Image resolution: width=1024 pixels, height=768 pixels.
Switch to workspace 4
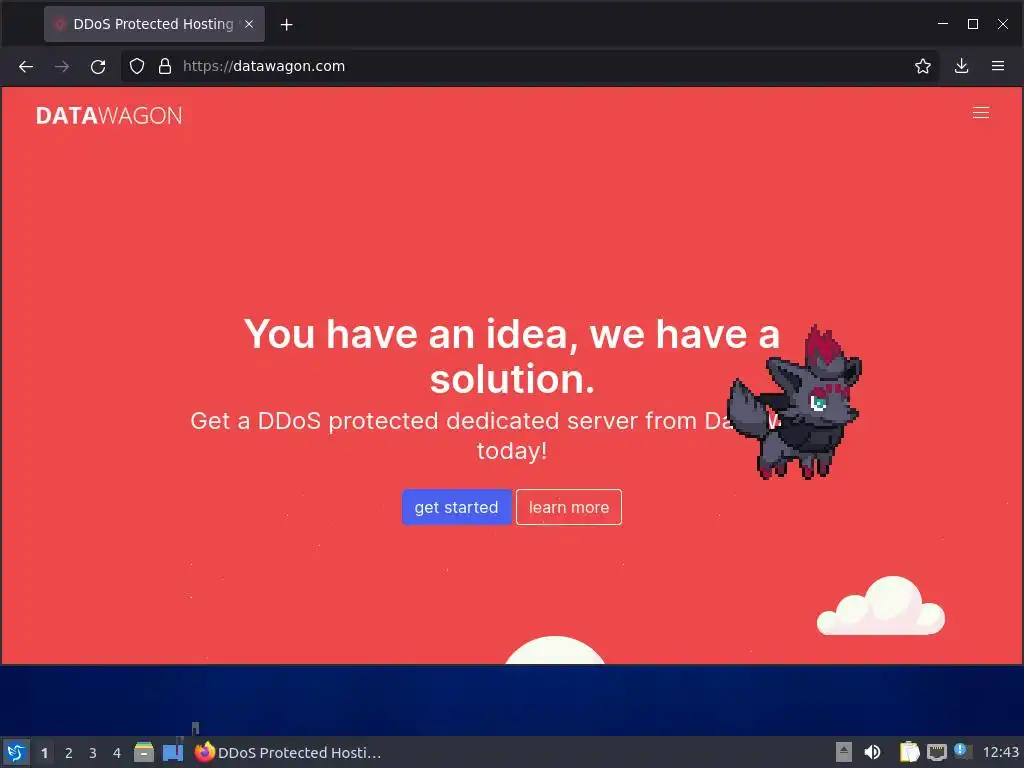pyautogui.click(x=117, y=753)
